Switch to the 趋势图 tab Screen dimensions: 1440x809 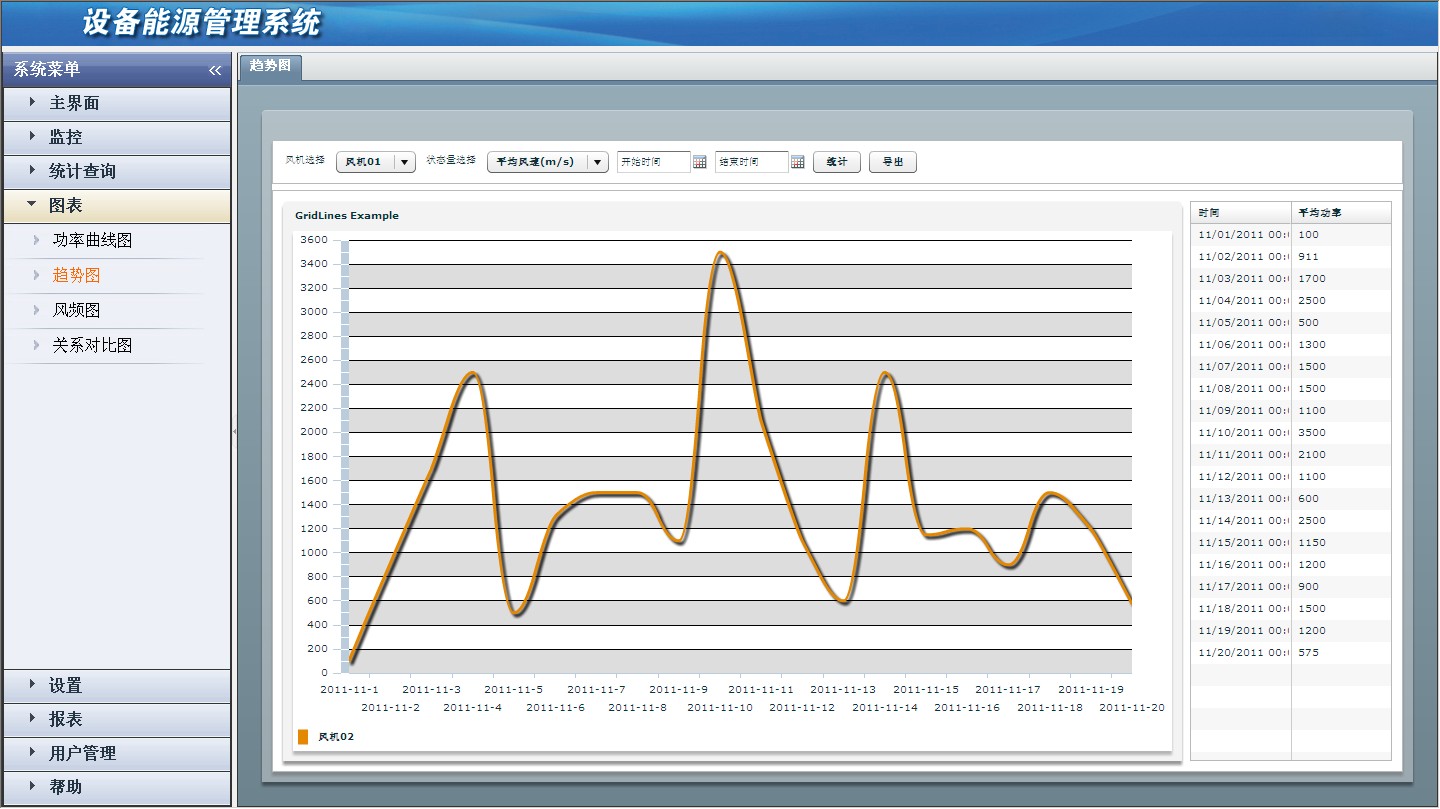(270, 66)
